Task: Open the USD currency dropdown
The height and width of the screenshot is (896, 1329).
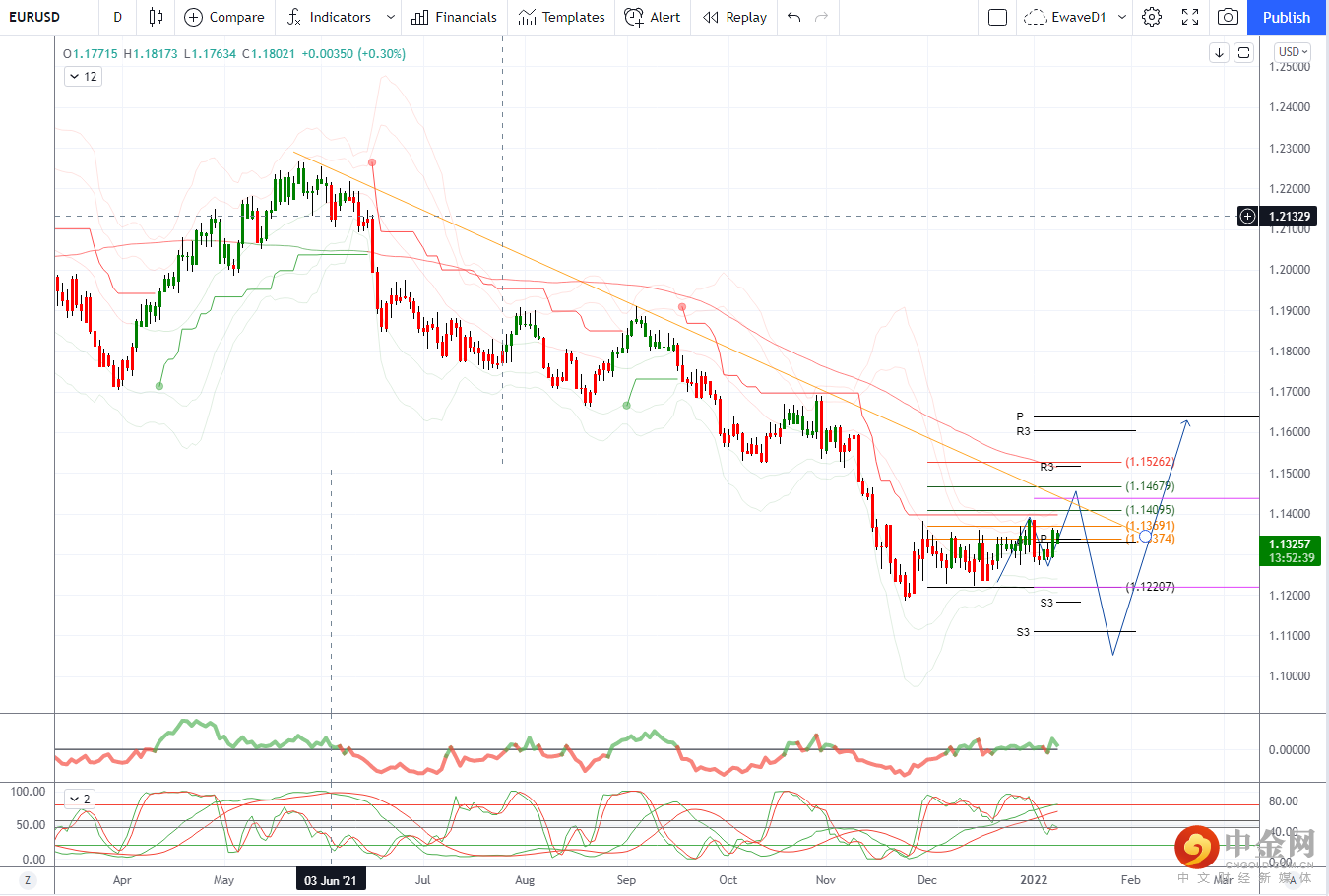Action: pyautogui.click(x=1293, y=52)
